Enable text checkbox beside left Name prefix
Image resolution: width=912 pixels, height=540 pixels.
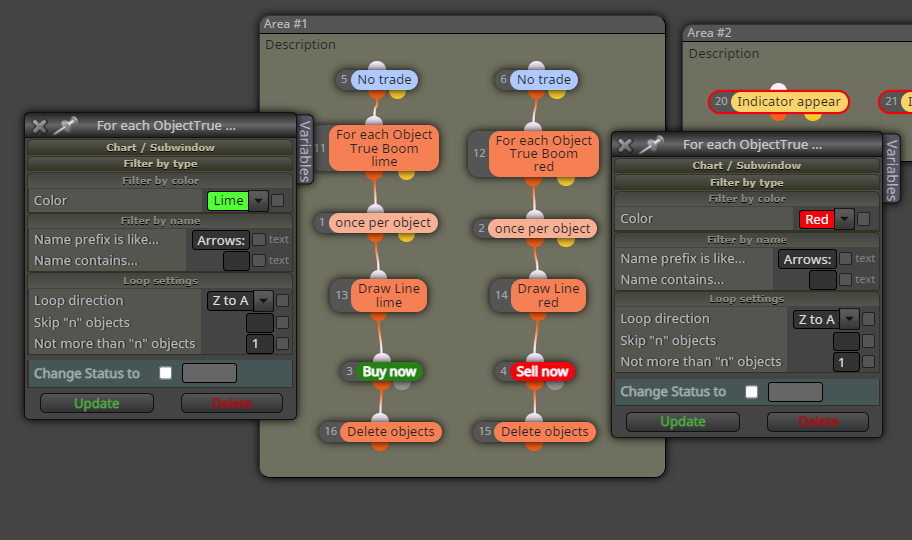pyautogui.click(x=259, y=239)
